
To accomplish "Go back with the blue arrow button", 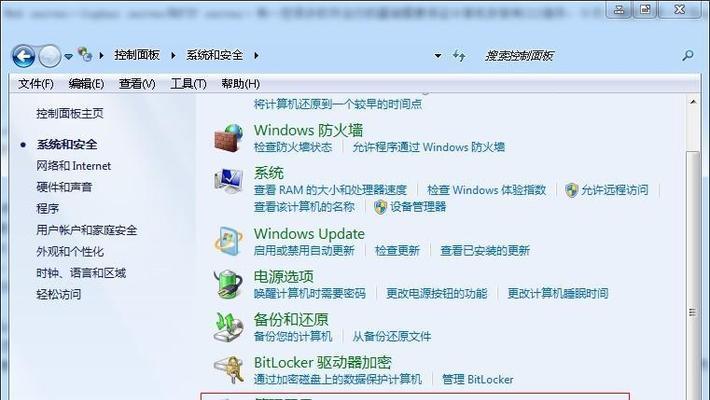I will [x=24, y=56].
